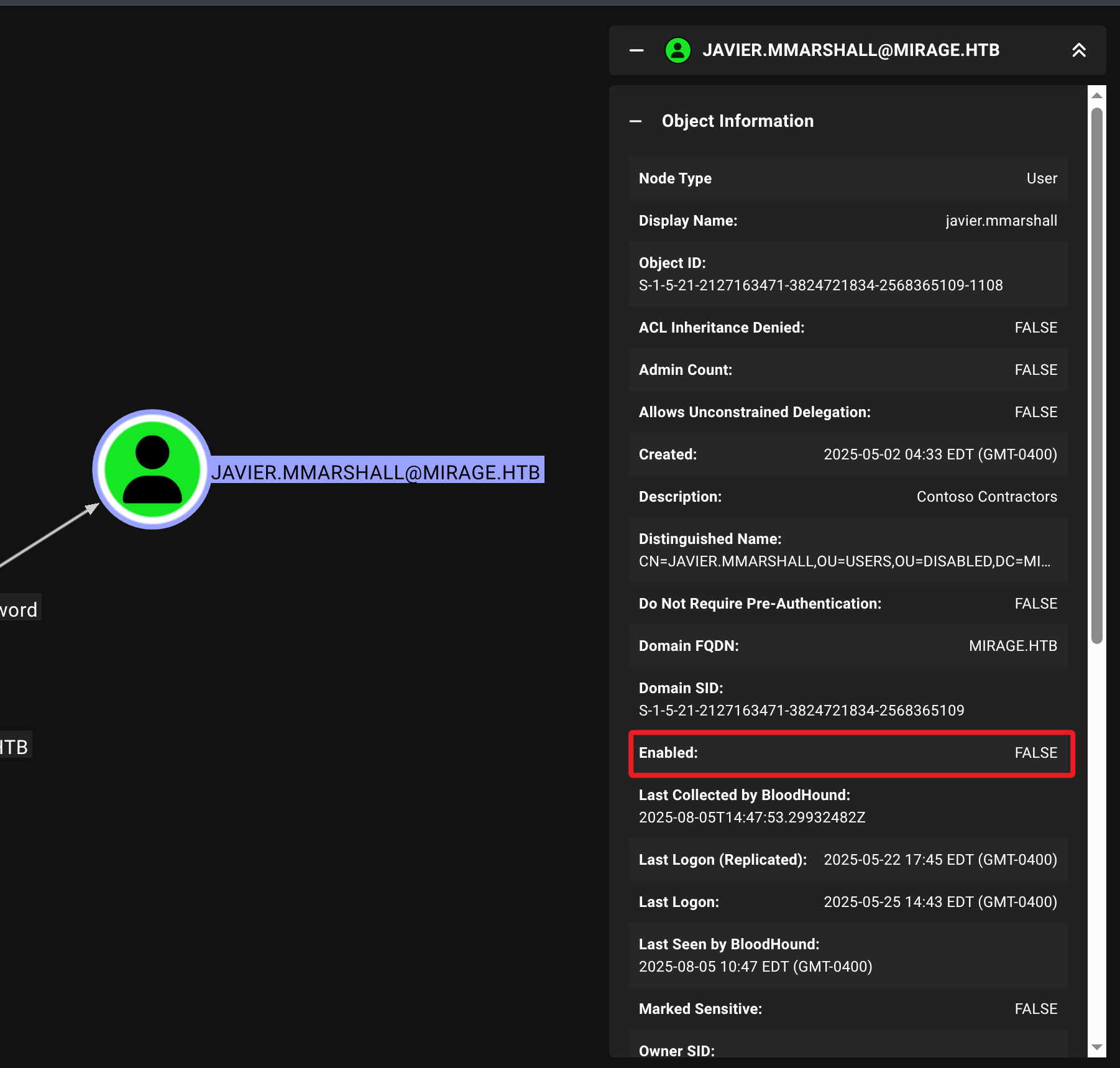Click the user icon in panel header
The width and height of the screenshot is (1120, 1068).
click(677, 50)
